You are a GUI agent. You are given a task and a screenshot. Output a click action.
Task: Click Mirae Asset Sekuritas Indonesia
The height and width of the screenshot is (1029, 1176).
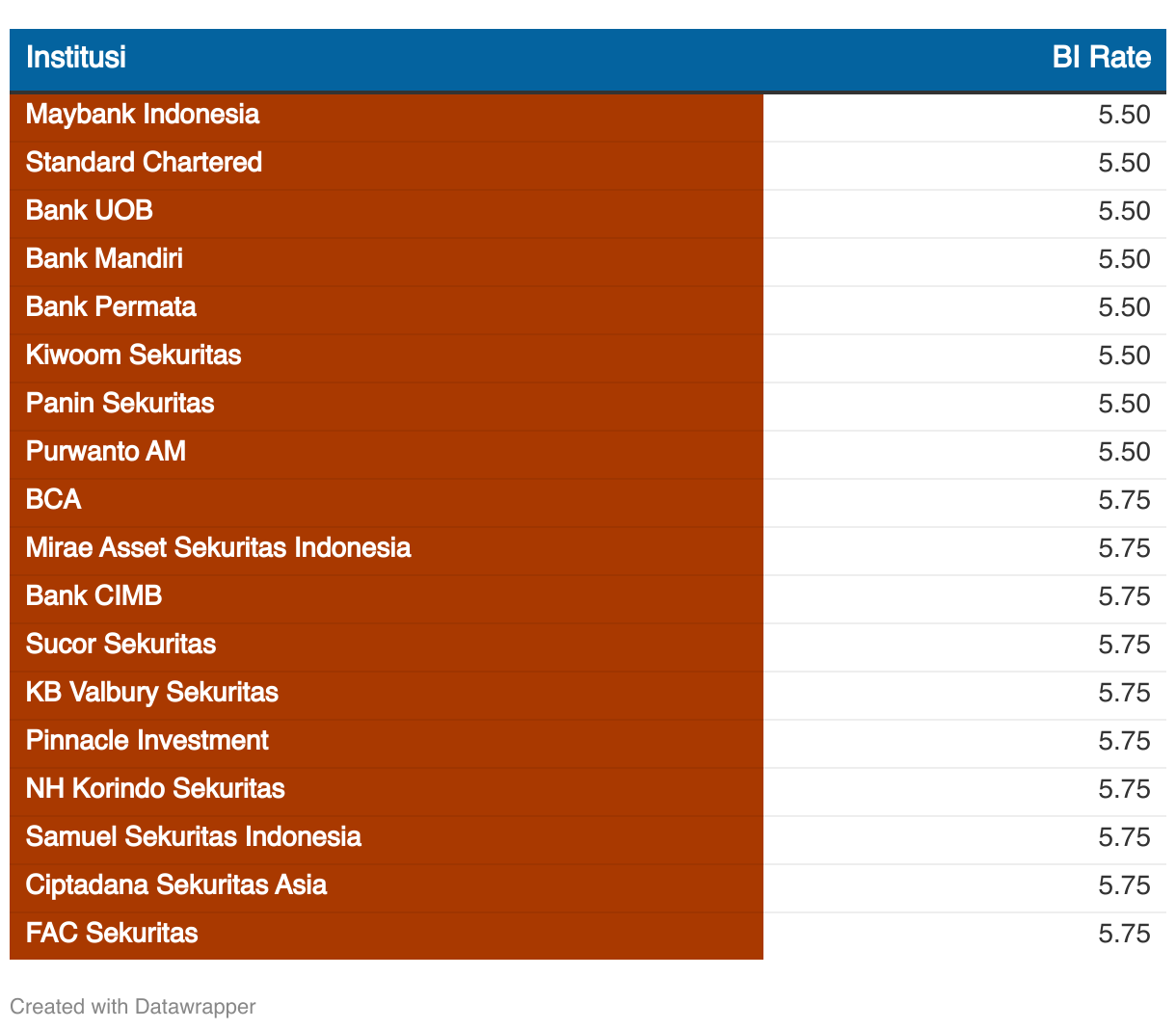(x=218, y=547)
